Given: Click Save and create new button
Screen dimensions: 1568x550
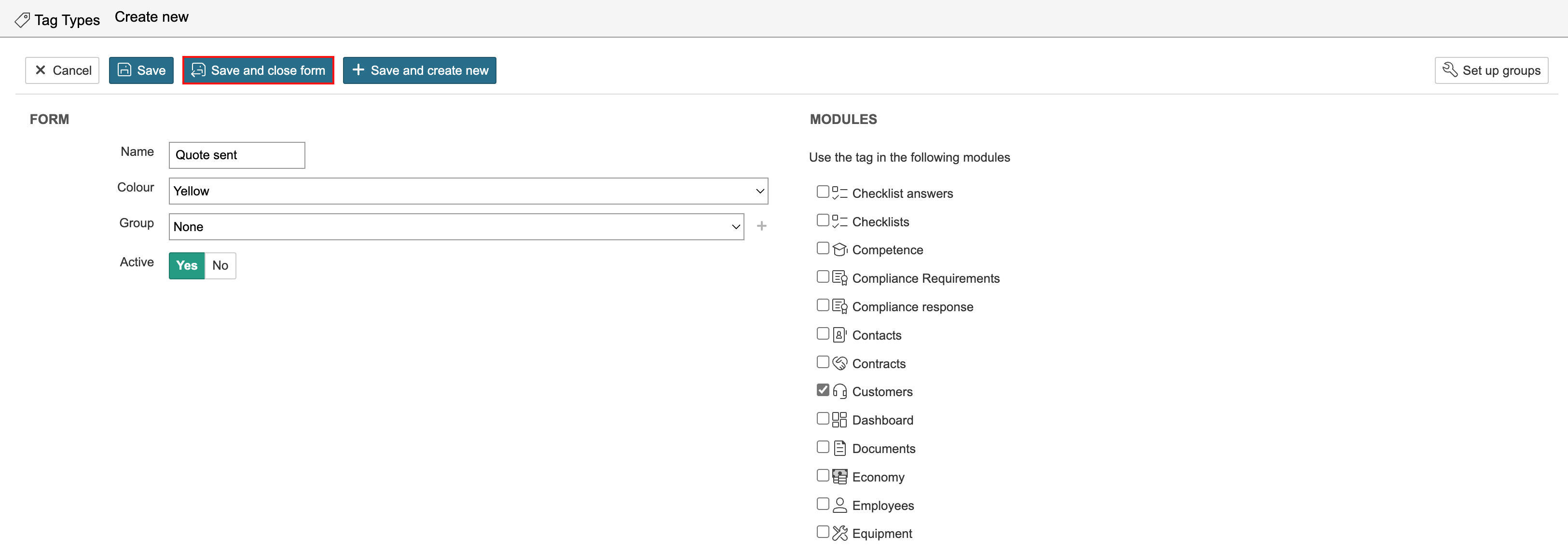Looking at the screenshot, I should point(419,70).
